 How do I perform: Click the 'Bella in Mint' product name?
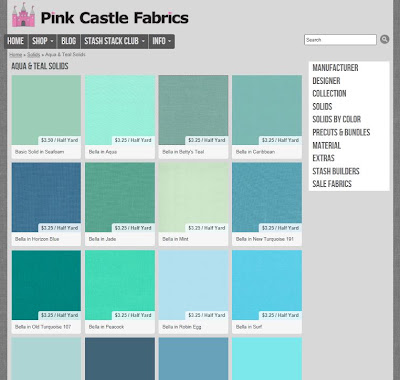click(175, 239)
